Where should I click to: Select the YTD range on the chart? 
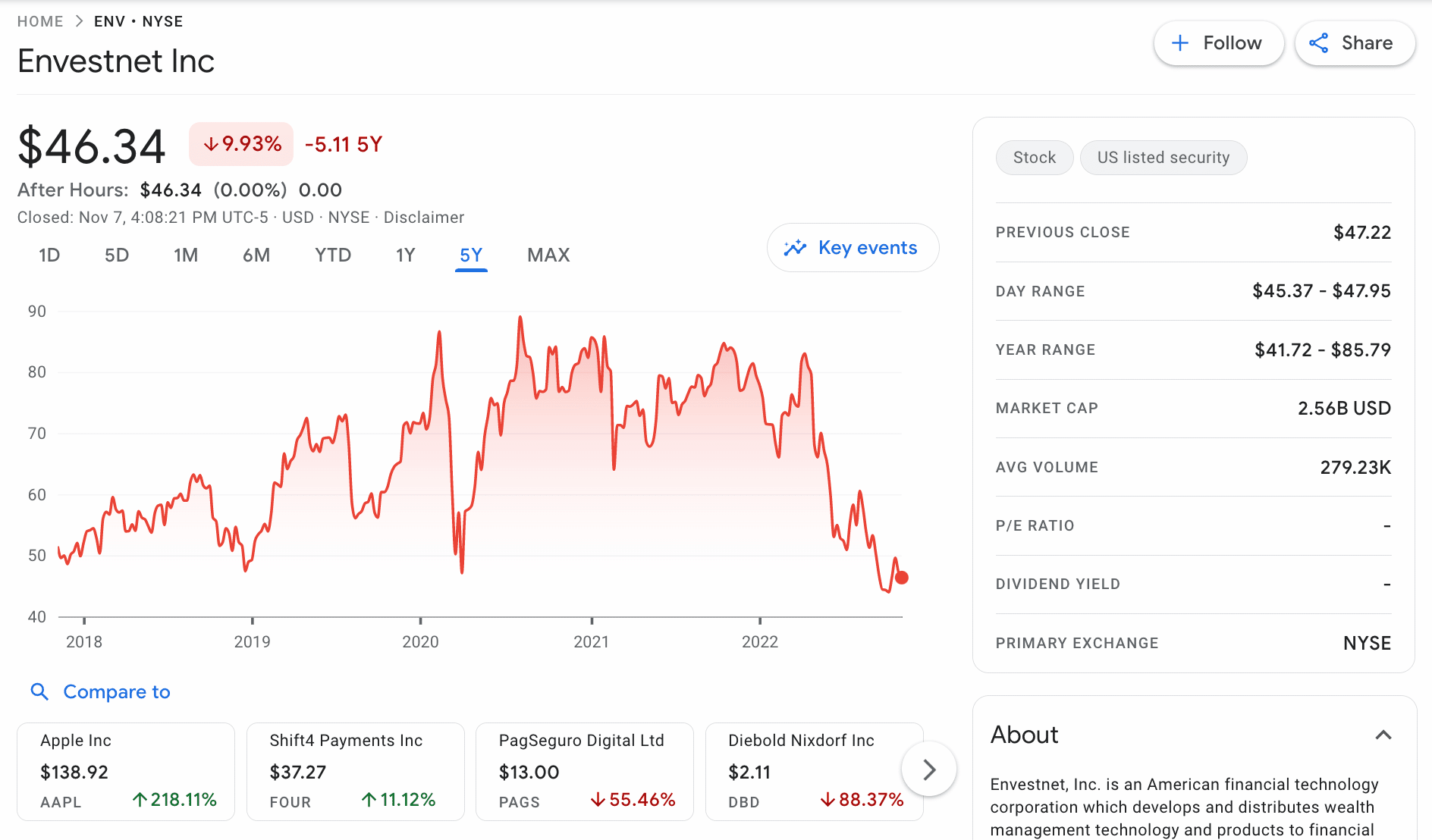pyautogui.click(x=331, y=255)
